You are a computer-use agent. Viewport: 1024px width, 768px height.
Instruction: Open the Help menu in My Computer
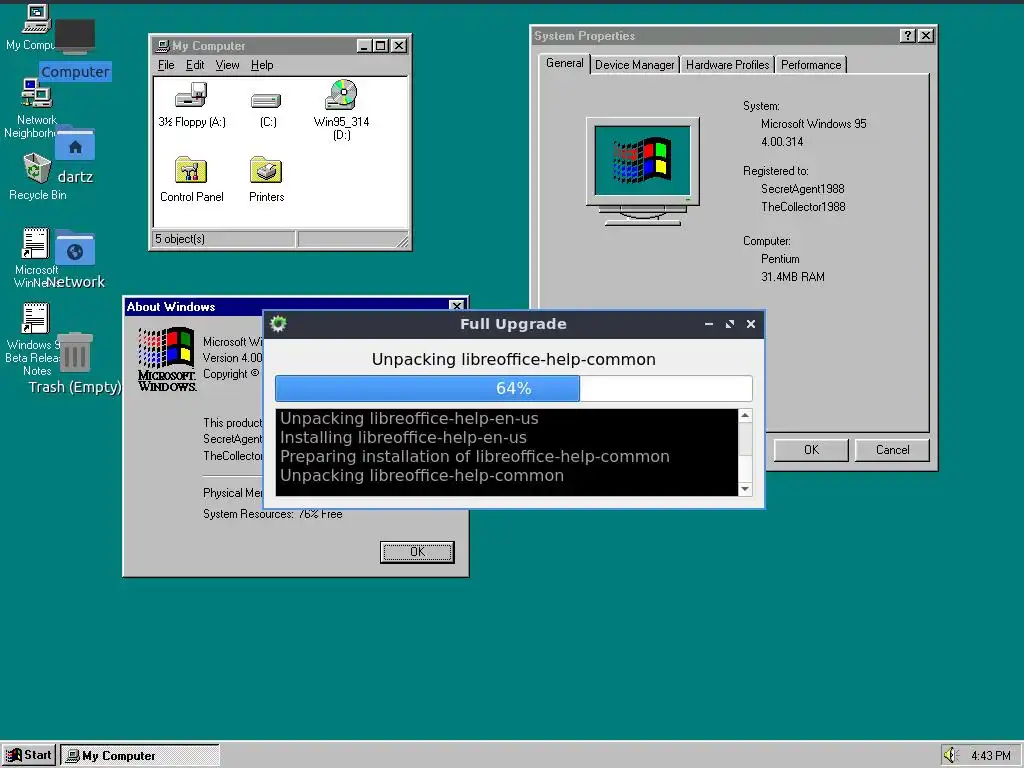pos(262,65)
